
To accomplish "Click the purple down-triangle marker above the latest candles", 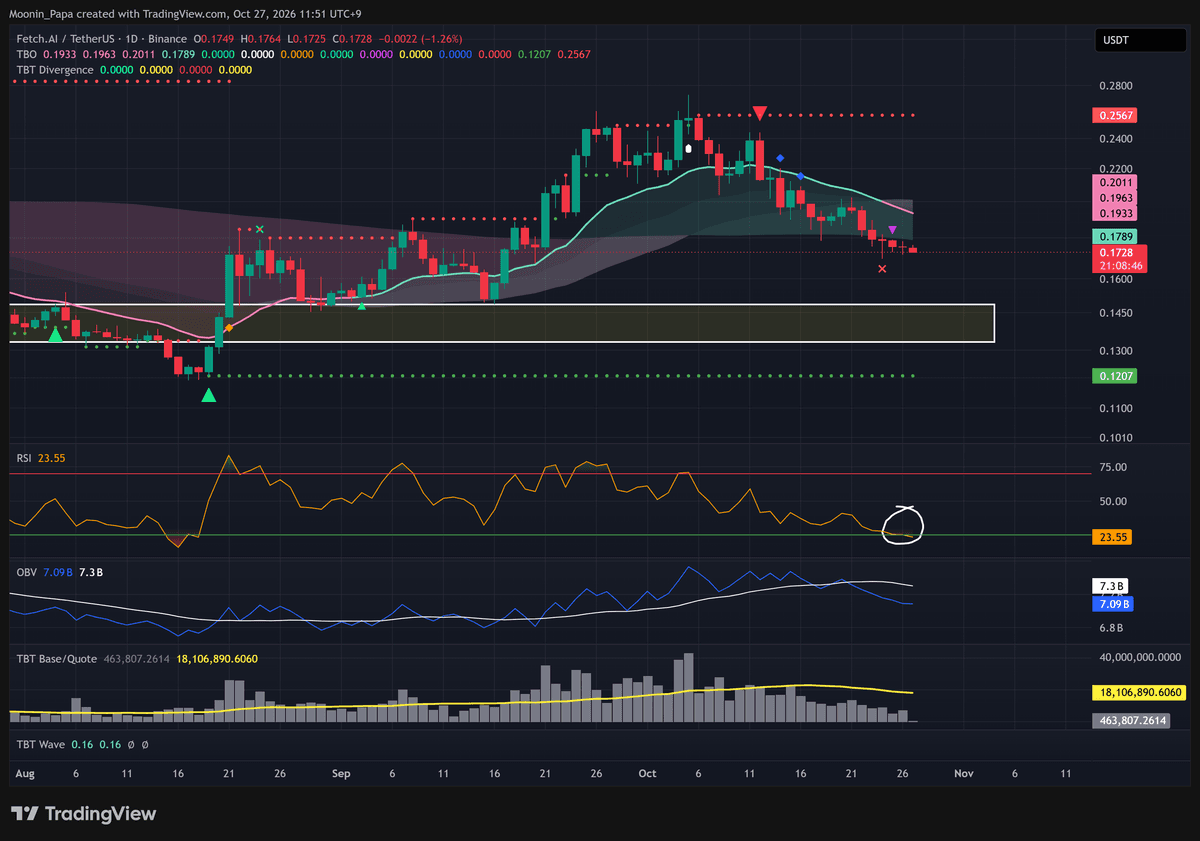I will (892, 231).
